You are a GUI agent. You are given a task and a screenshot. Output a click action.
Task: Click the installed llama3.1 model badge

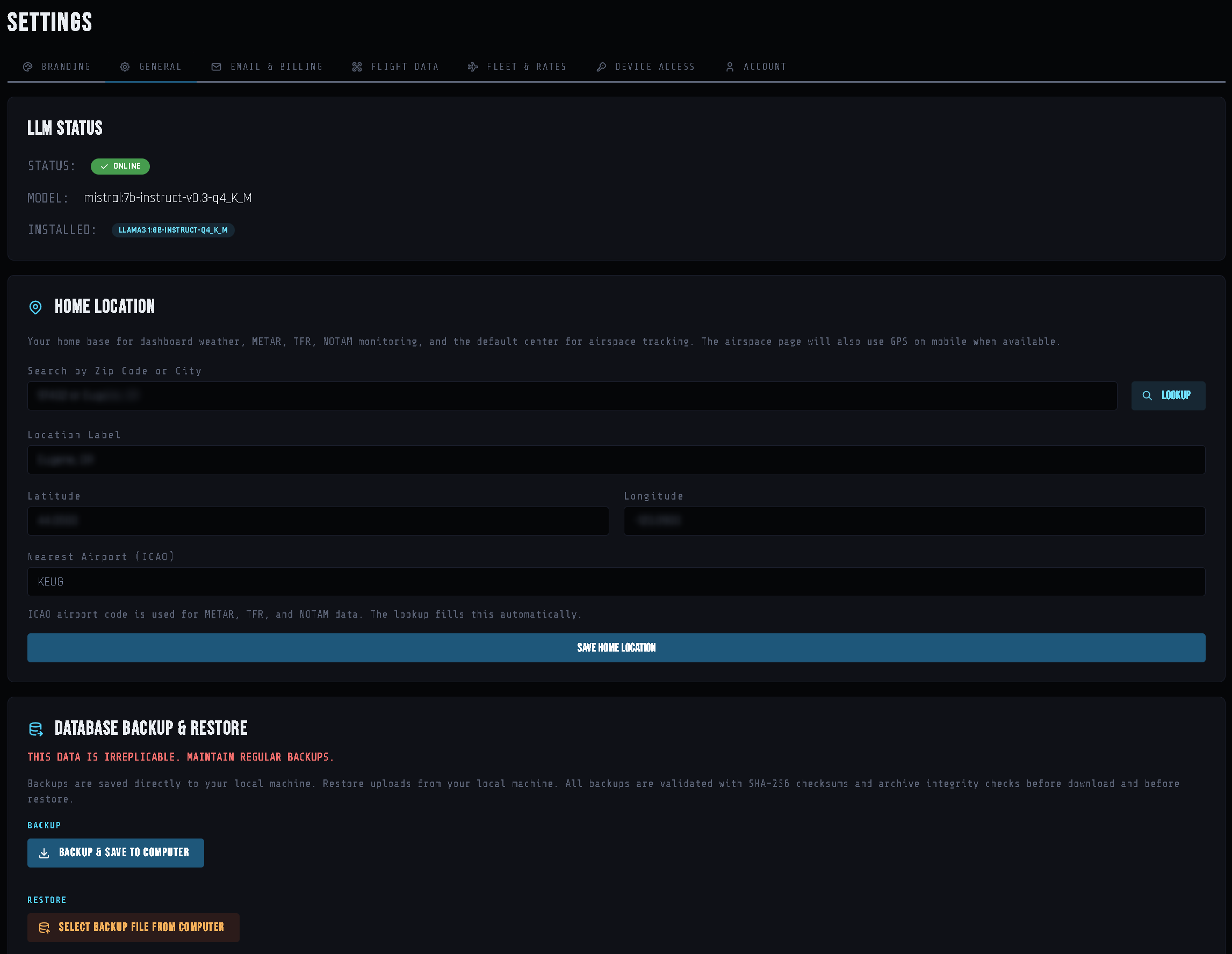173,230
